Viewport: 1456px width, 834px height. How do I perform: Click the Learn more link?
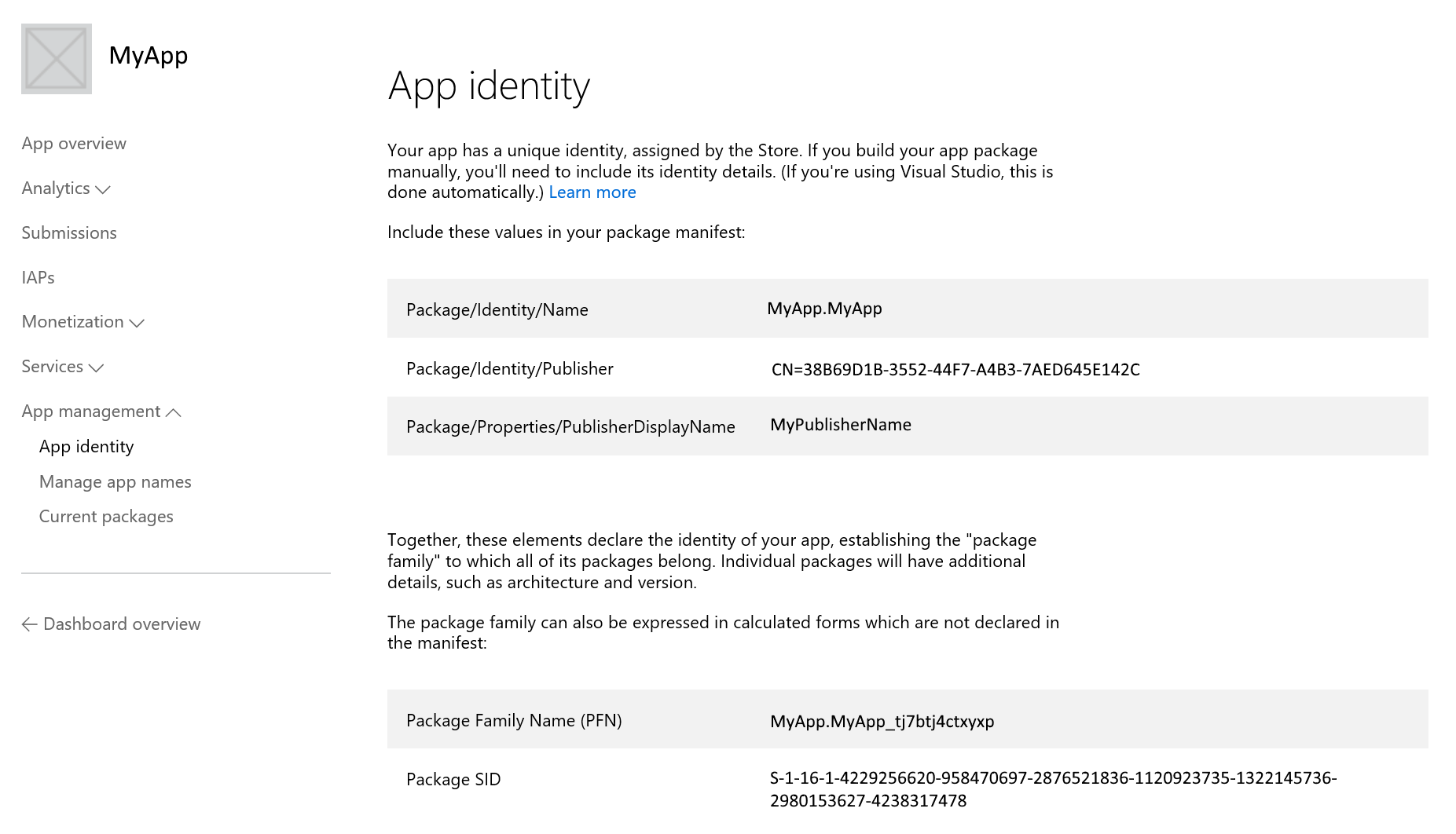592,192
